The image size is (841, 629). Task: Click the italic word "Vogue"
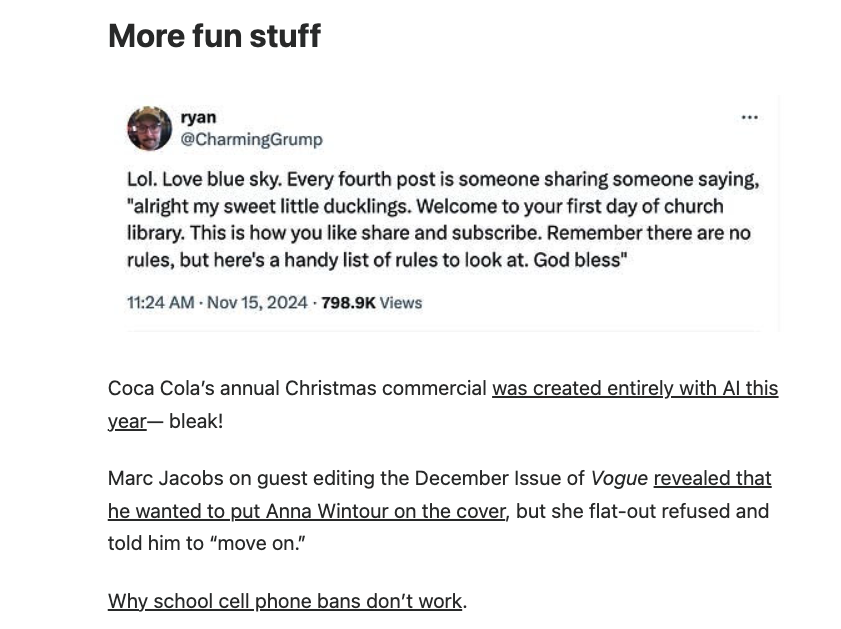click(x=619, y=478)
